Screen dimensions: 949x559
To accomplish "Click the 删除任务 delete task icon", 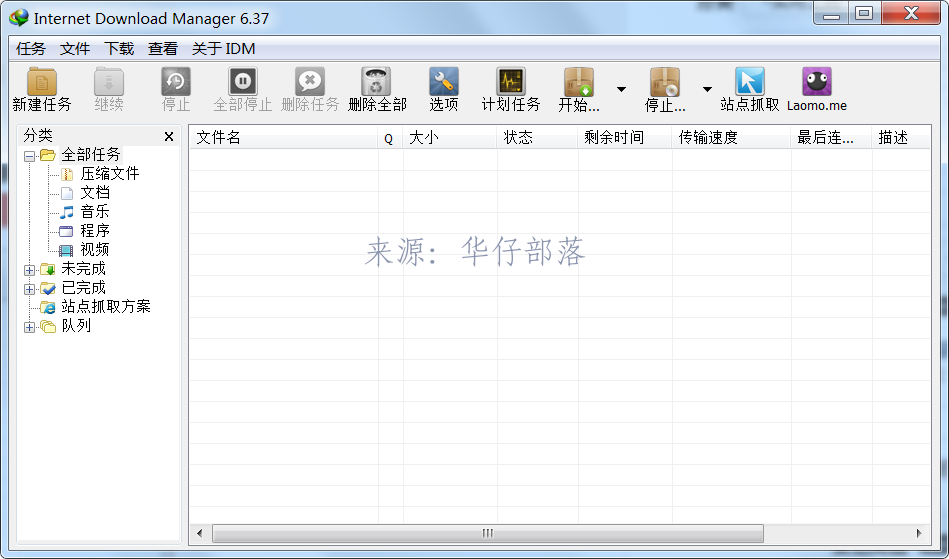I will point(310,82).
